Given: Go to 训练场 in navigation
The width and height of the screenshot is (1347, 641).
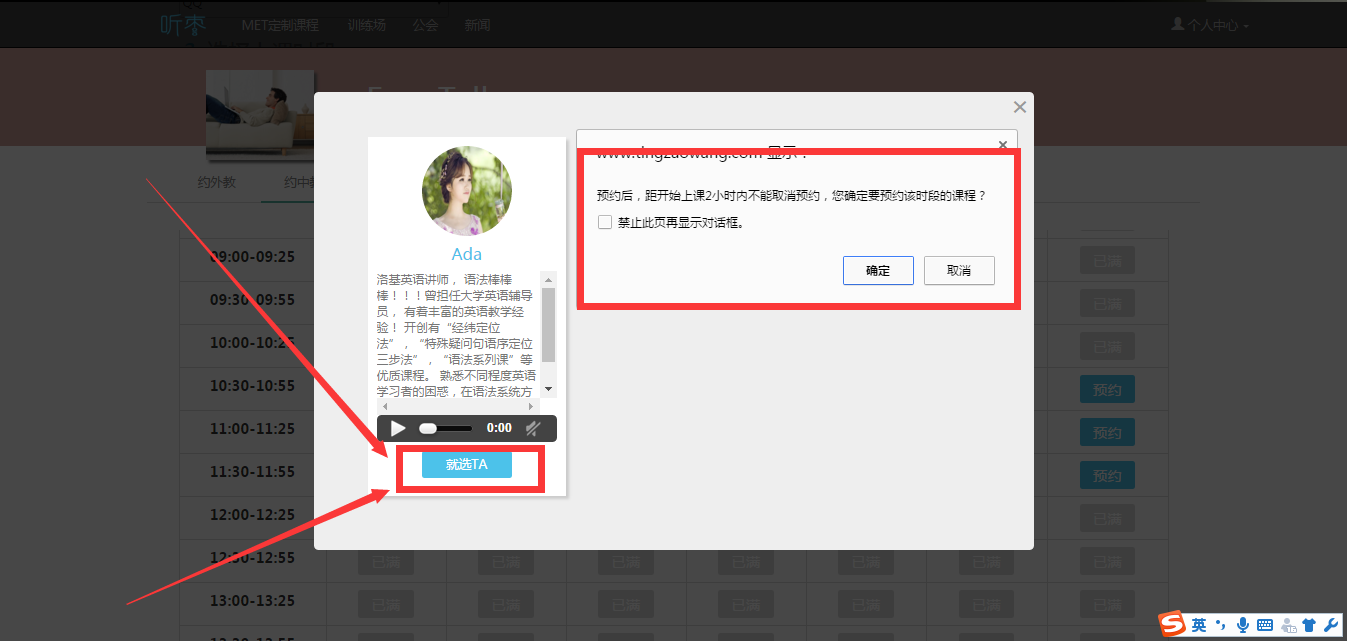Looking at the screenshot, I should 366,25.
